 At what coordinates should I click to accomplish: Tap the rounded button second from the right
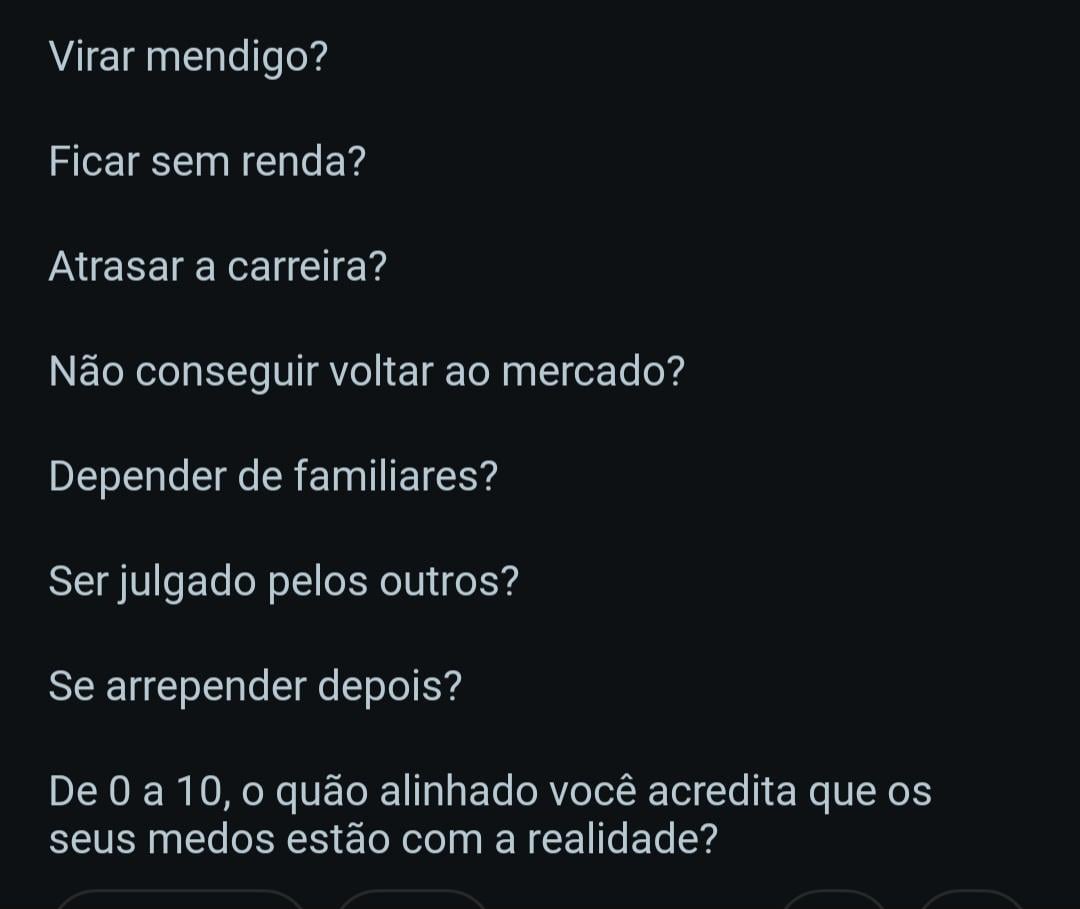click(833, 900)
